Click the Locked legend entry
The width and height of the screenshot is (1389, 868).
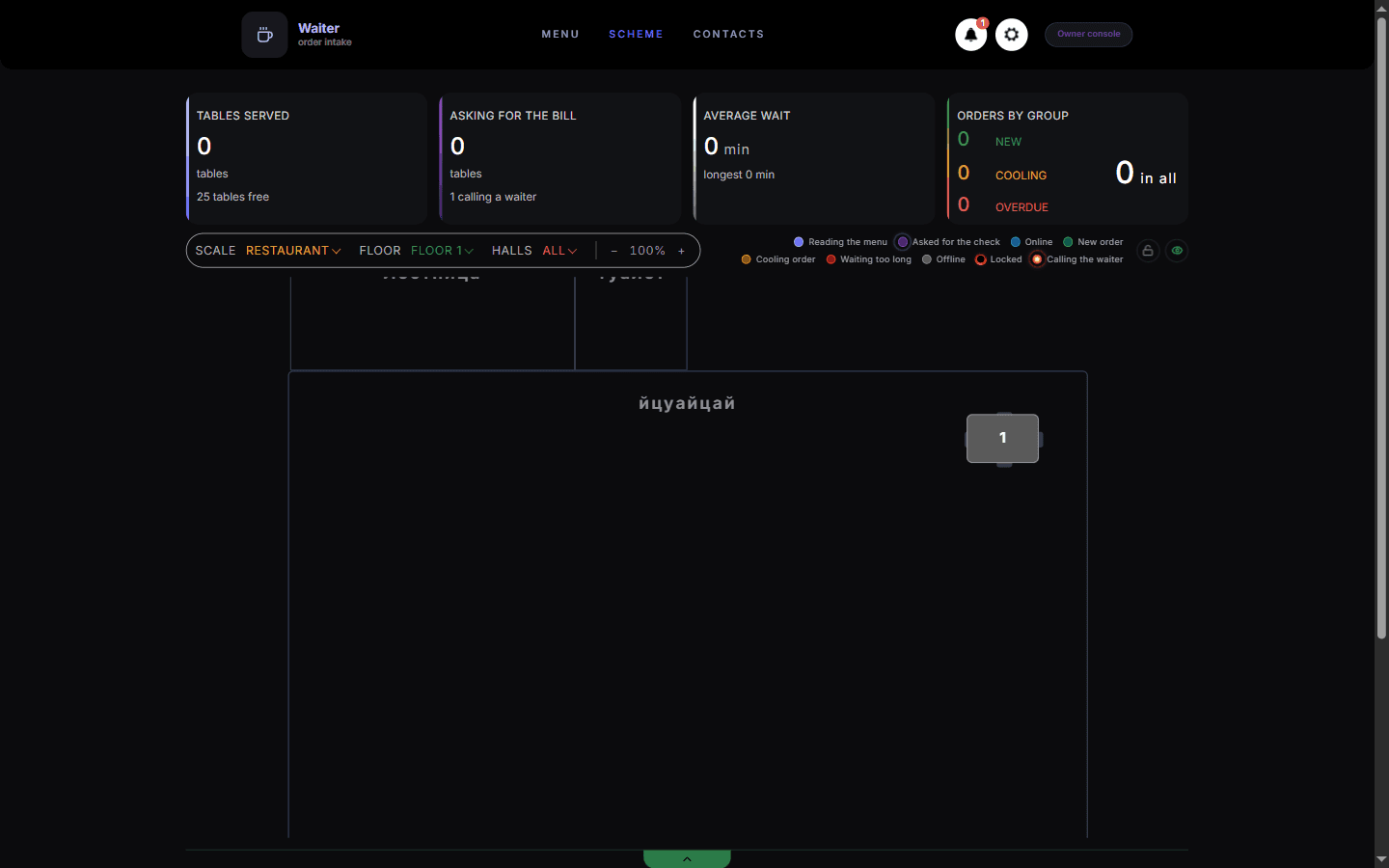(x=998, y=259)
